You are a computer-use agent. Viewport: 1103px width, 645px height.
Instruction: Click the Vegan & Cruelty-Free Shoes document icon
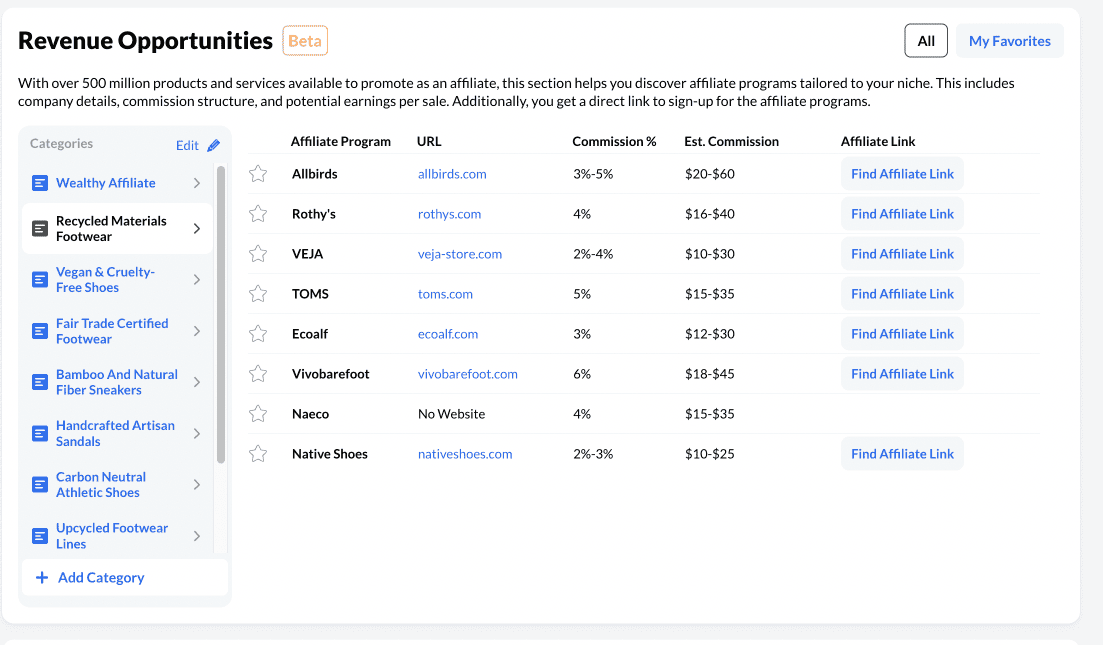click(40, 279)
